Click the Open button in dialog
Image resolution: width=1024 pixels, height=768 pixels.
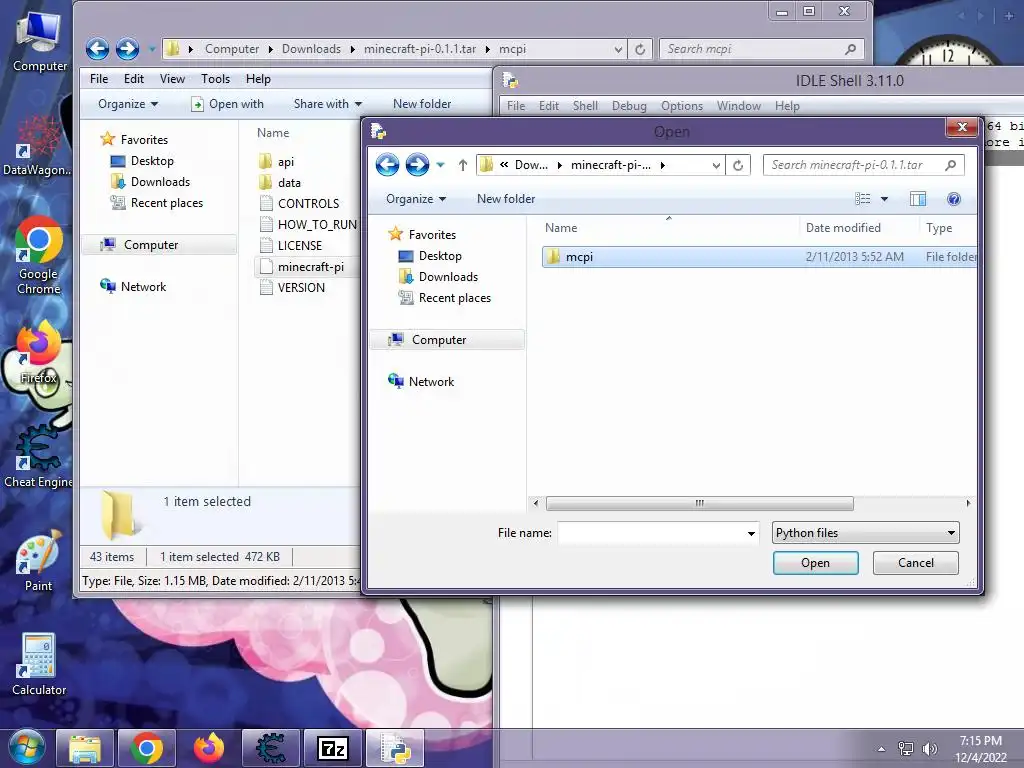click(x=816, y=563)
